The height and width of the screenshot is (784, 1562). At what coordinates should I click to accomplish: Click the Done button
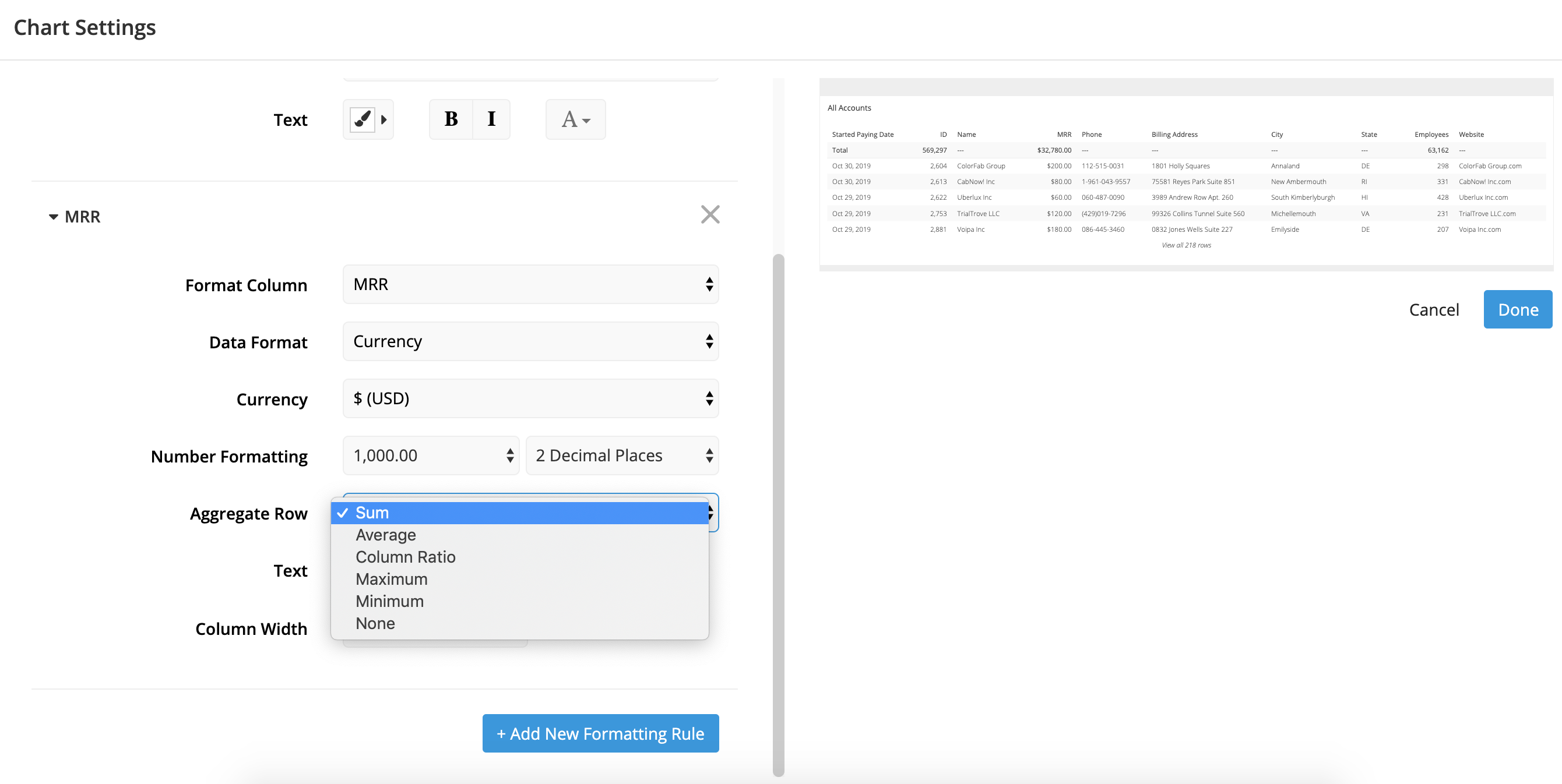coord(1518,310)
